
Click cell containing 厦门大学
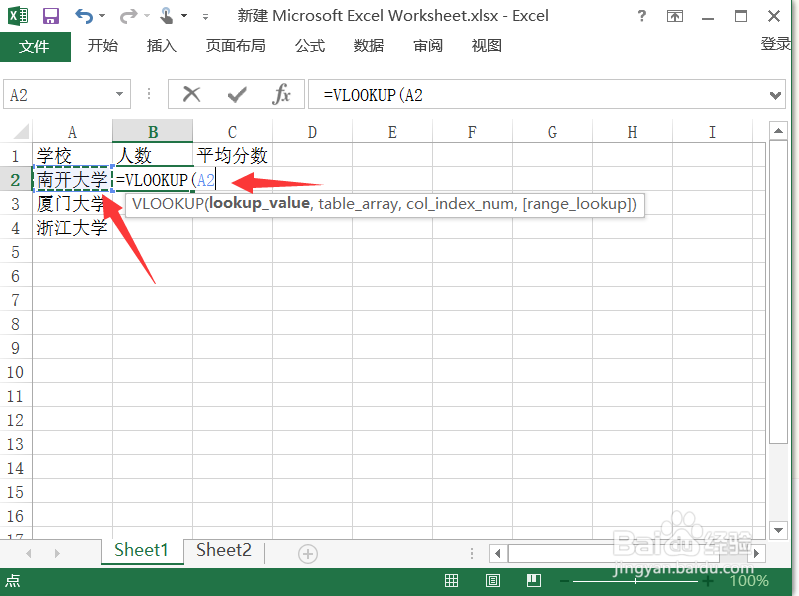click(72, 204)
